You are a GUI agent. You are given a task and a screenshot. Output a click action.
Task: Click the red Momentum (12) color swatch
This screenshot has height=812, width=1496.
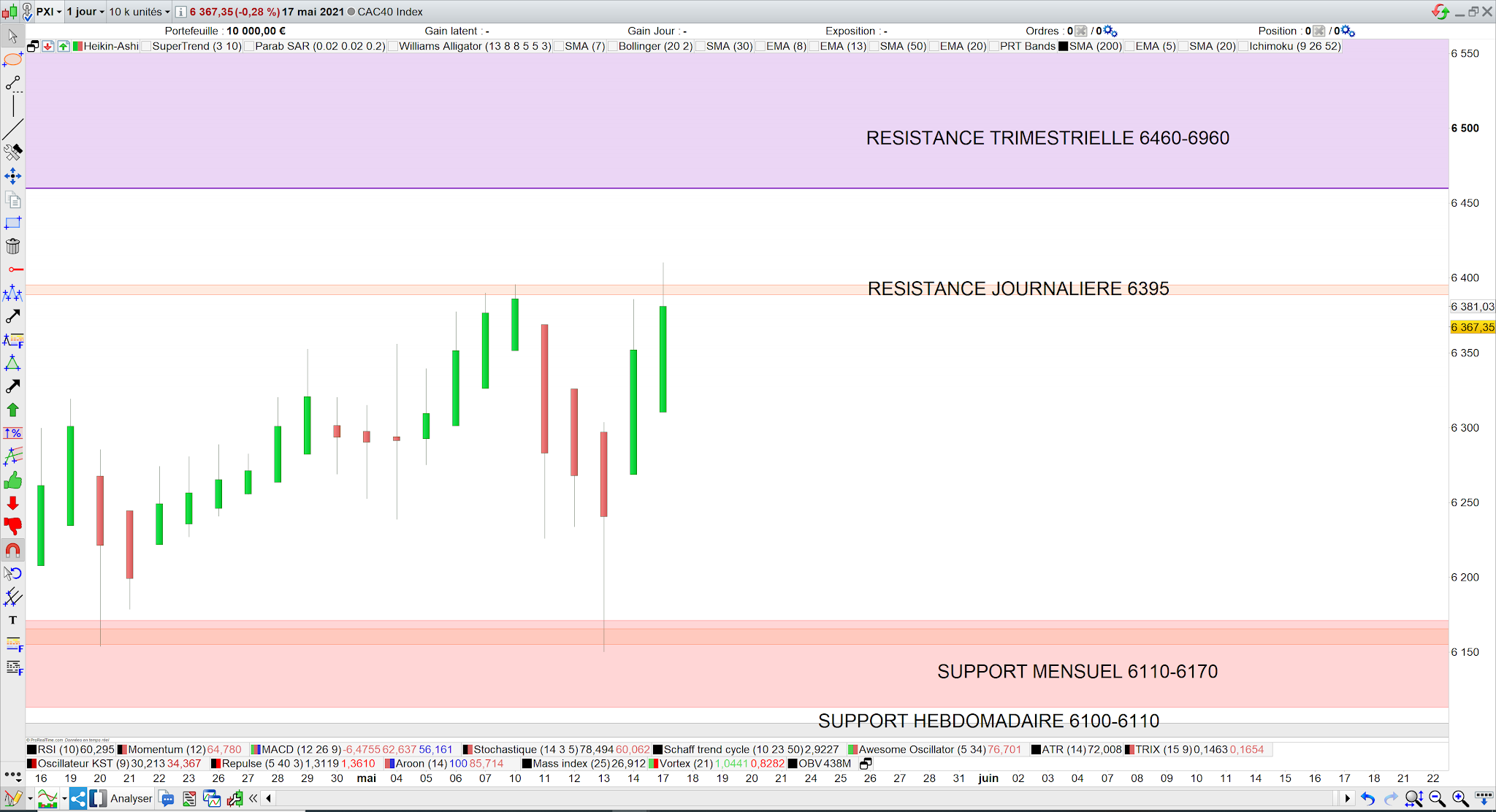point(123,750)
